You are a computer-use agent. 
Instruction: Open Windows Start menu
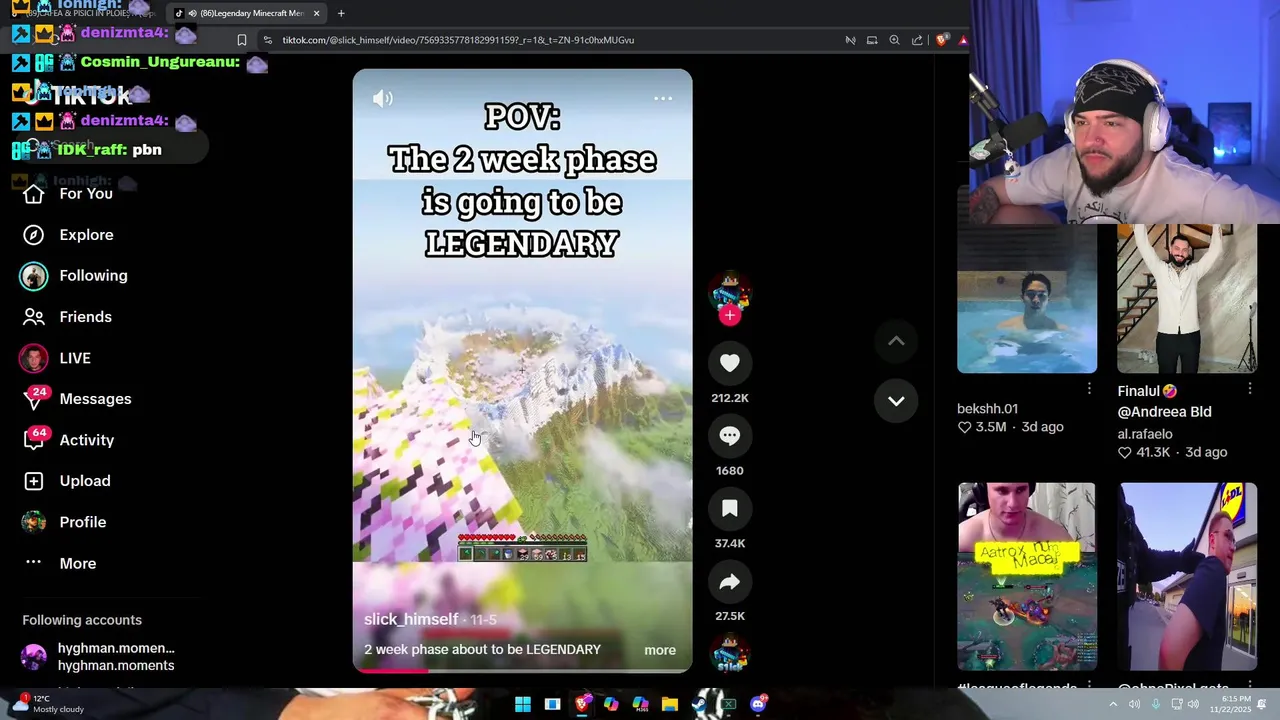pos(522,704)
